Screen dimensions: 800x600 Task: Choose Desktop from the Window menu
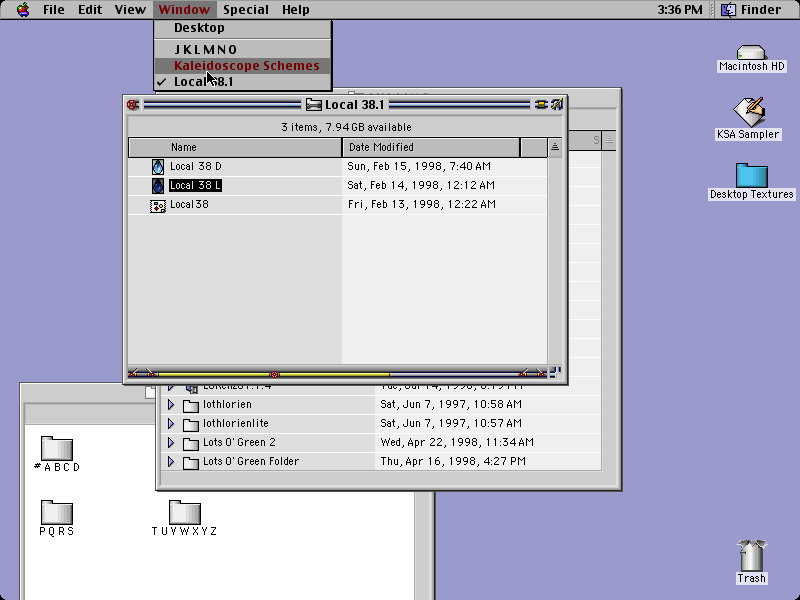pos(243,28)
